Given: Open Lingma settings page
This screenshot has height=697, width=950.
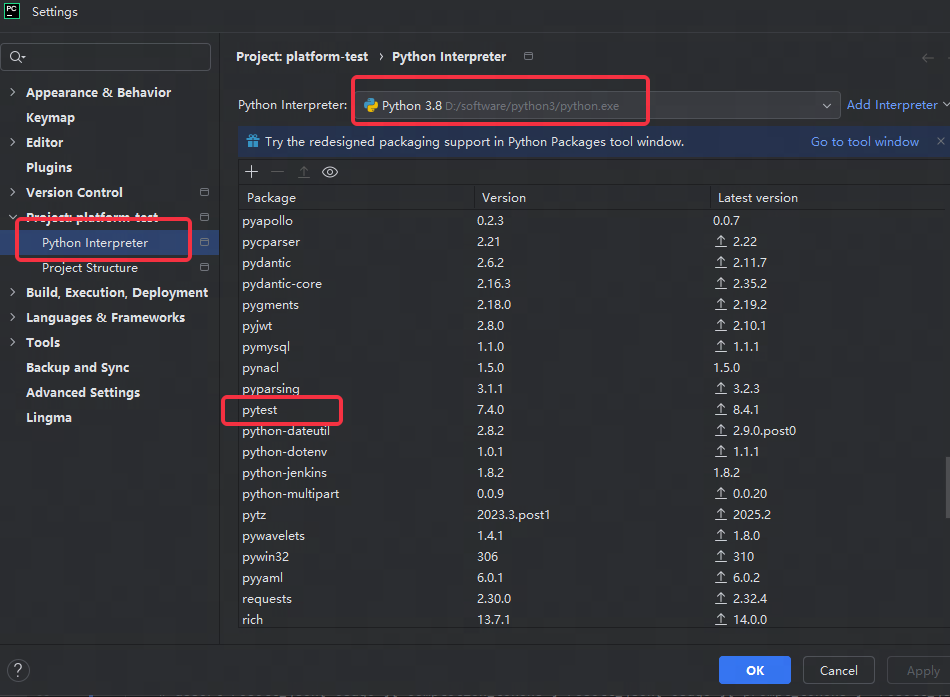Looking at the screenshot, I should [x=48, y=417].
